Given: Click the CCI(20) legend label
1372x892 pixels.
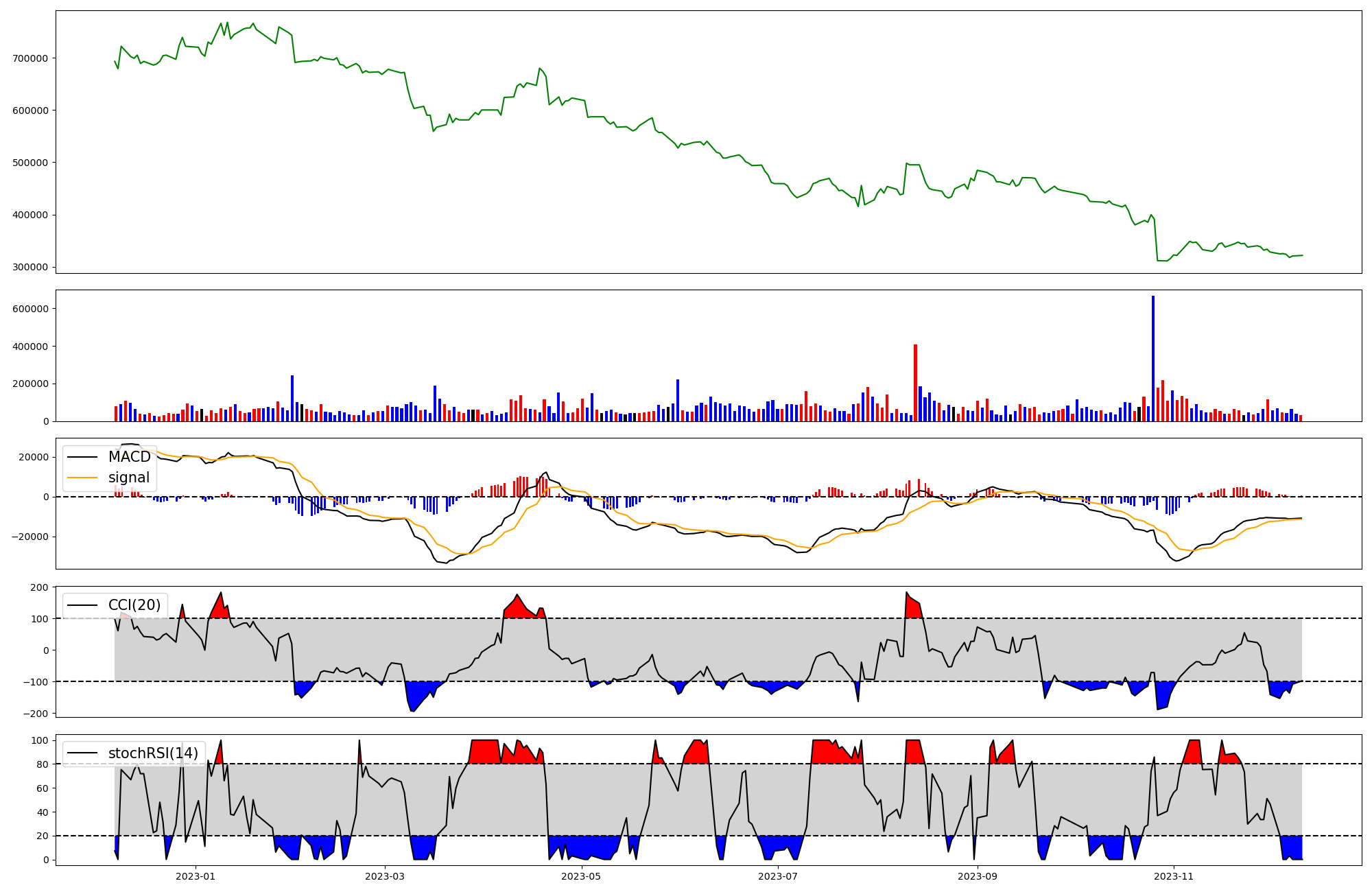Looking at the screenshot, I should 134,605.
